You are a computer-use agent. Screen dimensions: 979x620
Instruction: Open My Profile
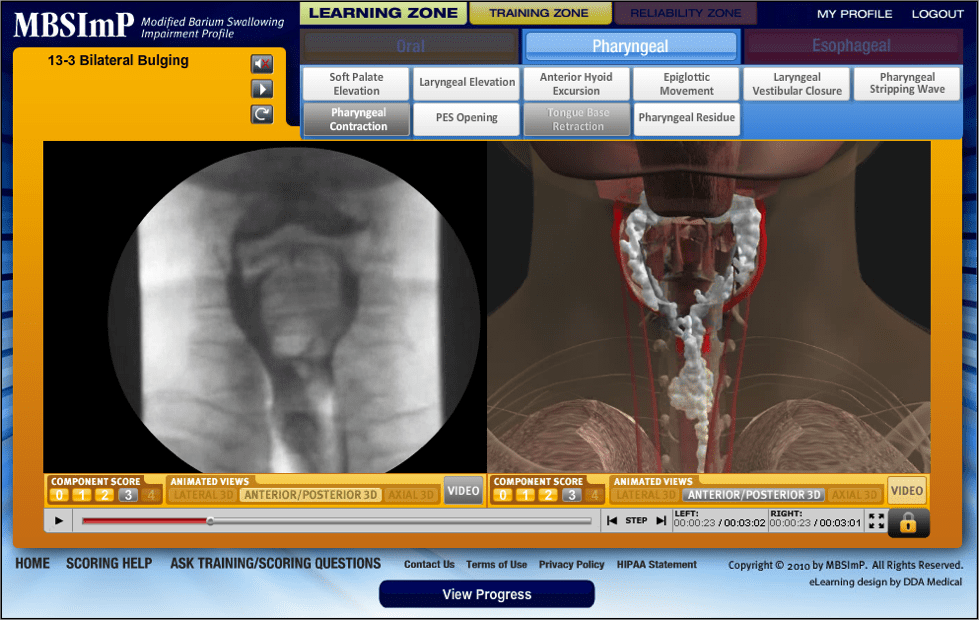coord(854,14)
